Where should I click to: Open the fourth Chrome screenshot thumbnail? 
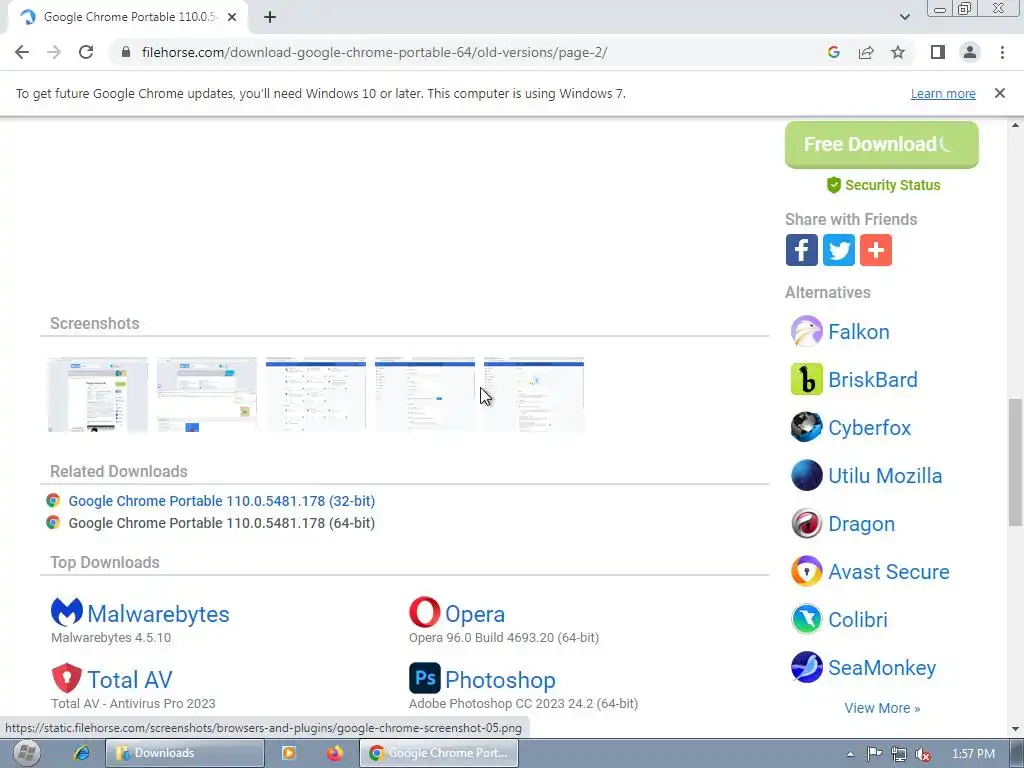(425, 394)
